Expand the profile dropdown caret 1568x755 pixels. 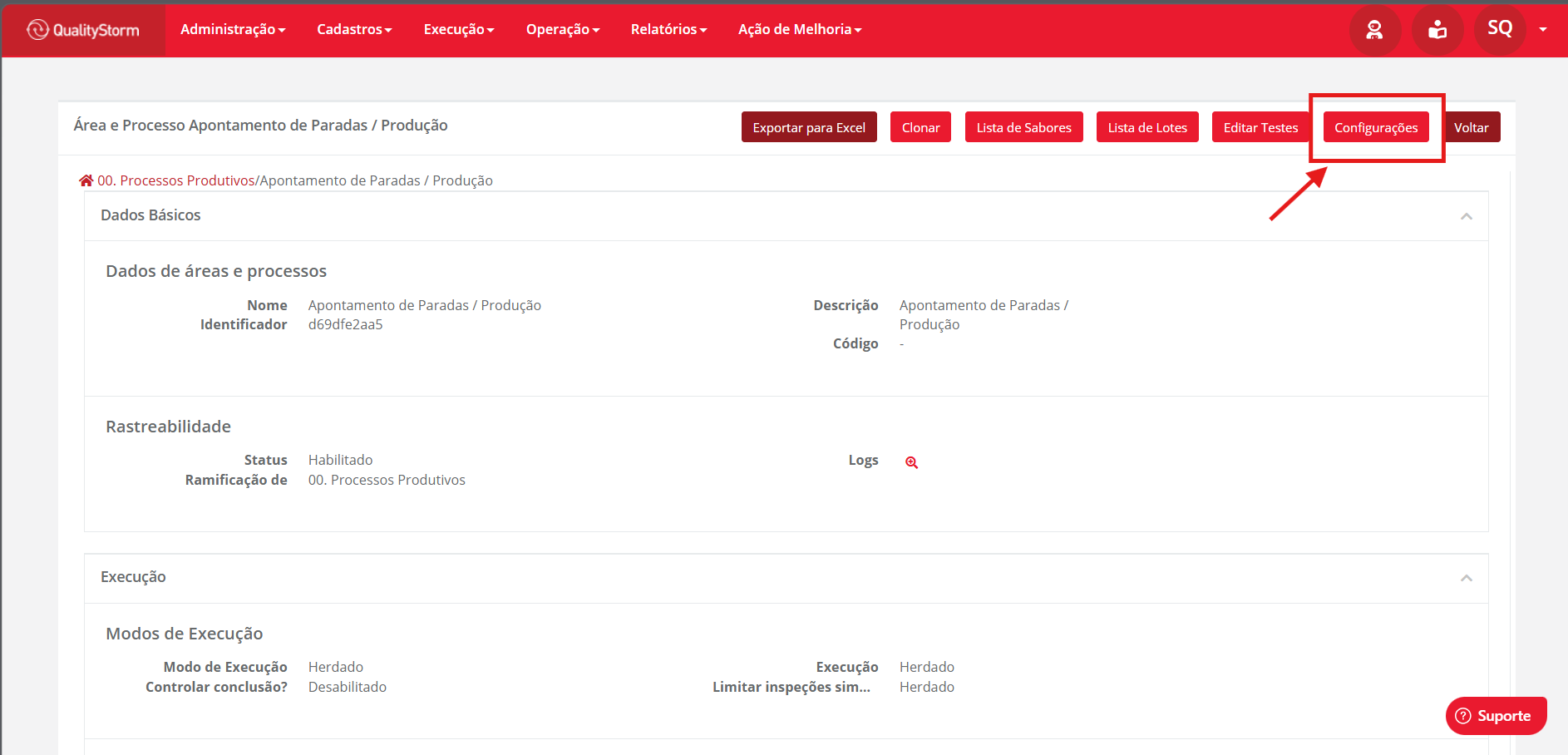pyautogui.click(x=1543, y=29)
